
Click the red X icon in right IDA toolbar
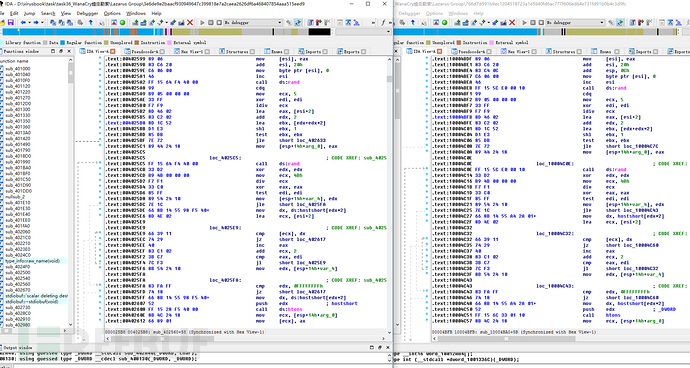pyautogui.click(x=512, y=22)
